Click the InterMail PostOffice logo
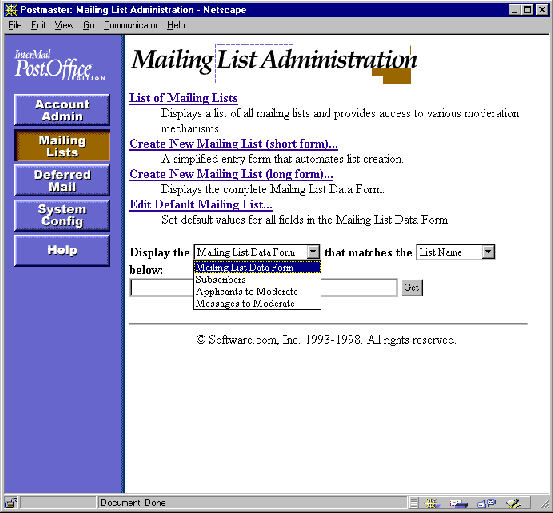This screenshot has height=513, width=553. click(59, 65)
